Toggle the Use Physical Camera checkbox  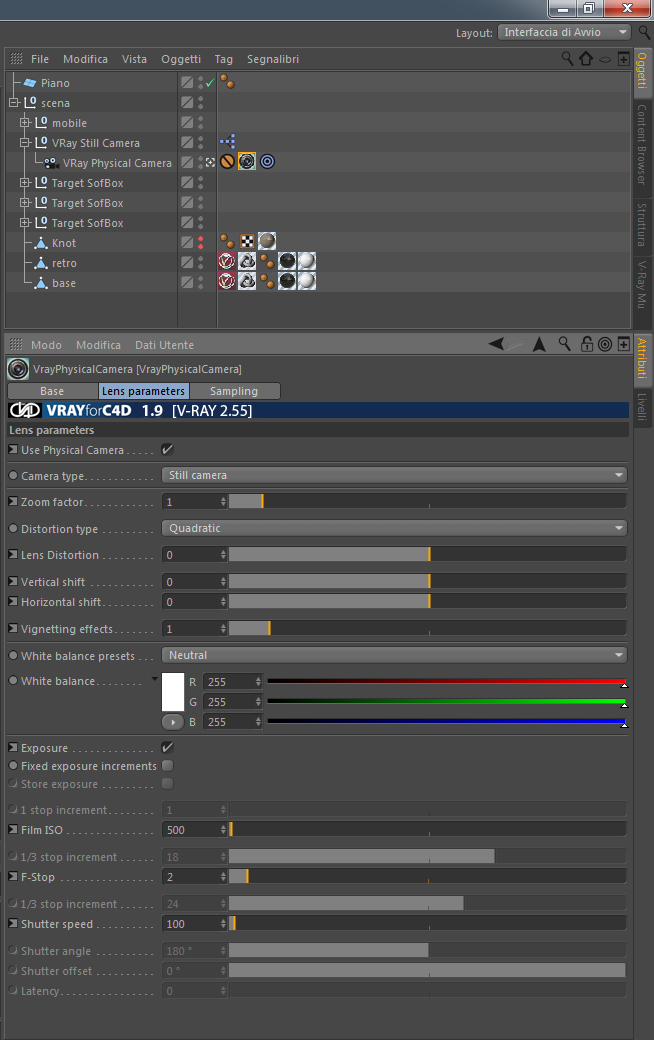[x=167, y=449]
